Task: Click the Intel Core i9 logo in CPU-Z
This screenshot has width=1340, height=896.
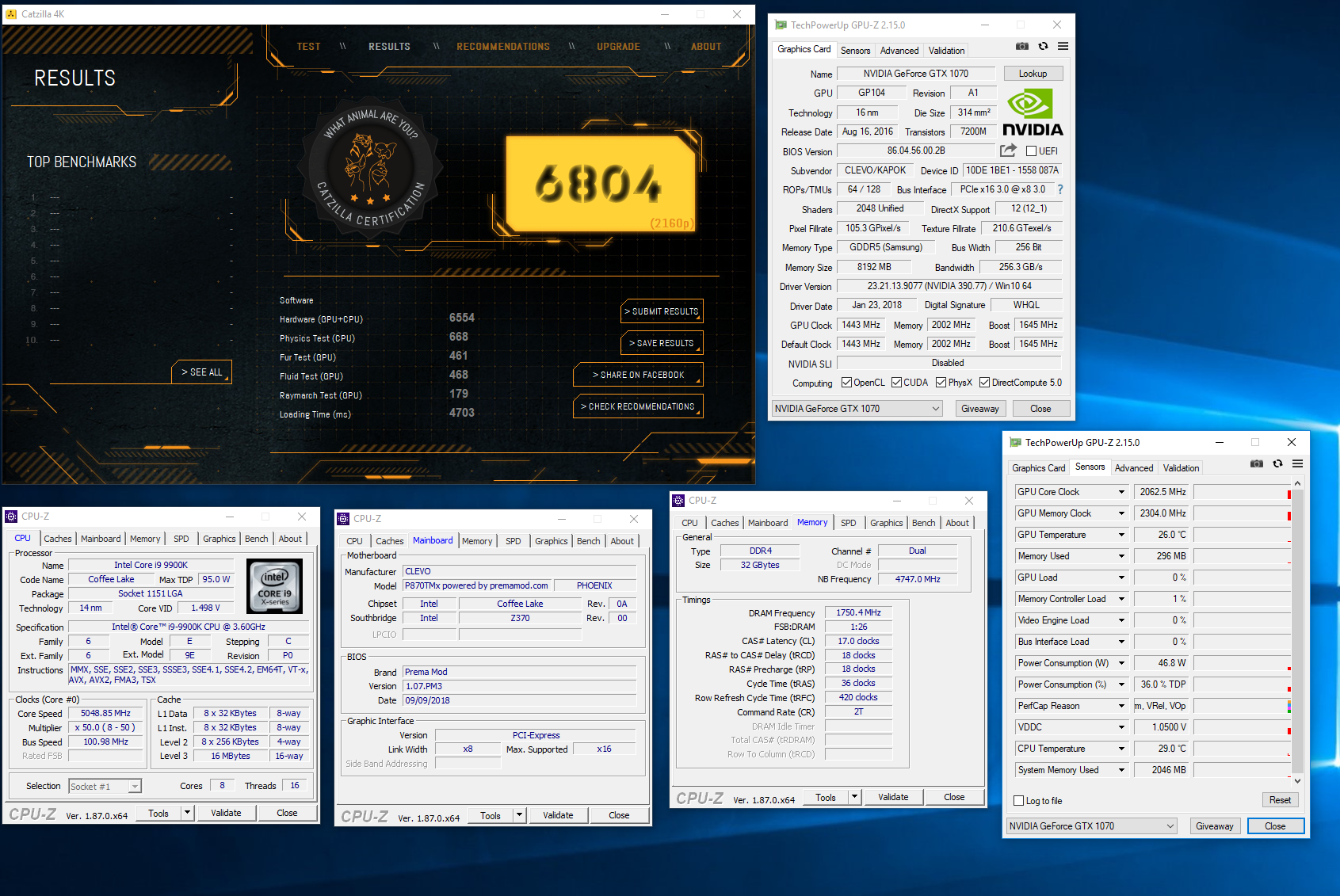Action: click(274, 586)
